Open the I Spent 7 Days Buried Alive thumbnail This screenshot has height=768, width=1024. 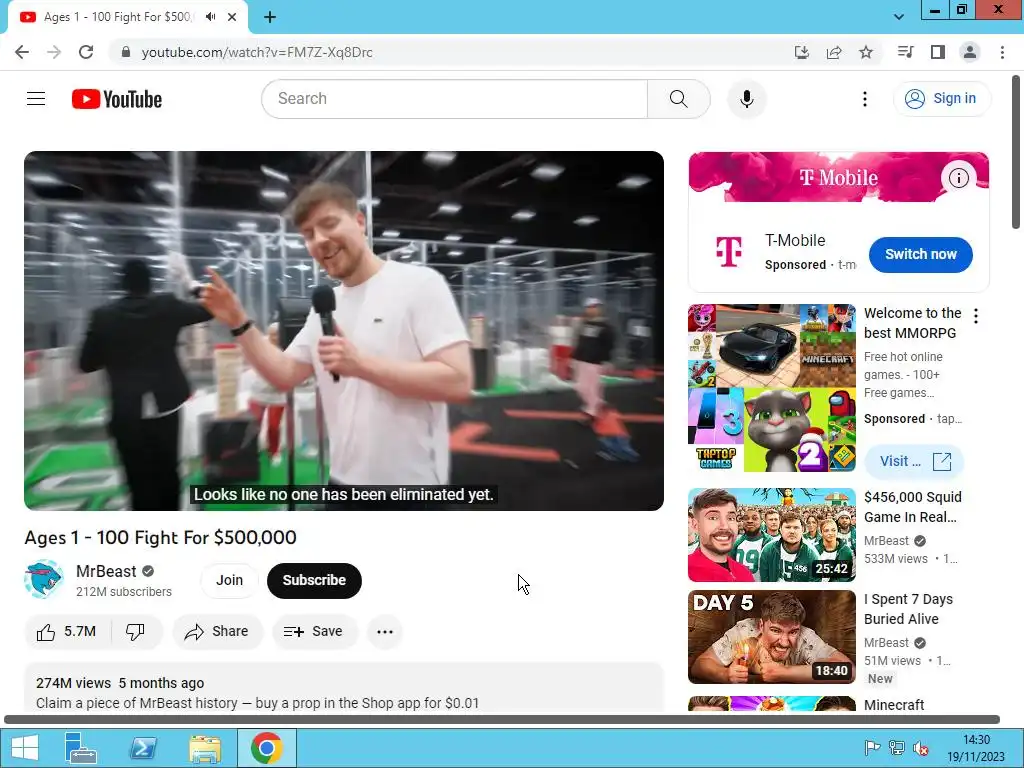tap(771, 637)
